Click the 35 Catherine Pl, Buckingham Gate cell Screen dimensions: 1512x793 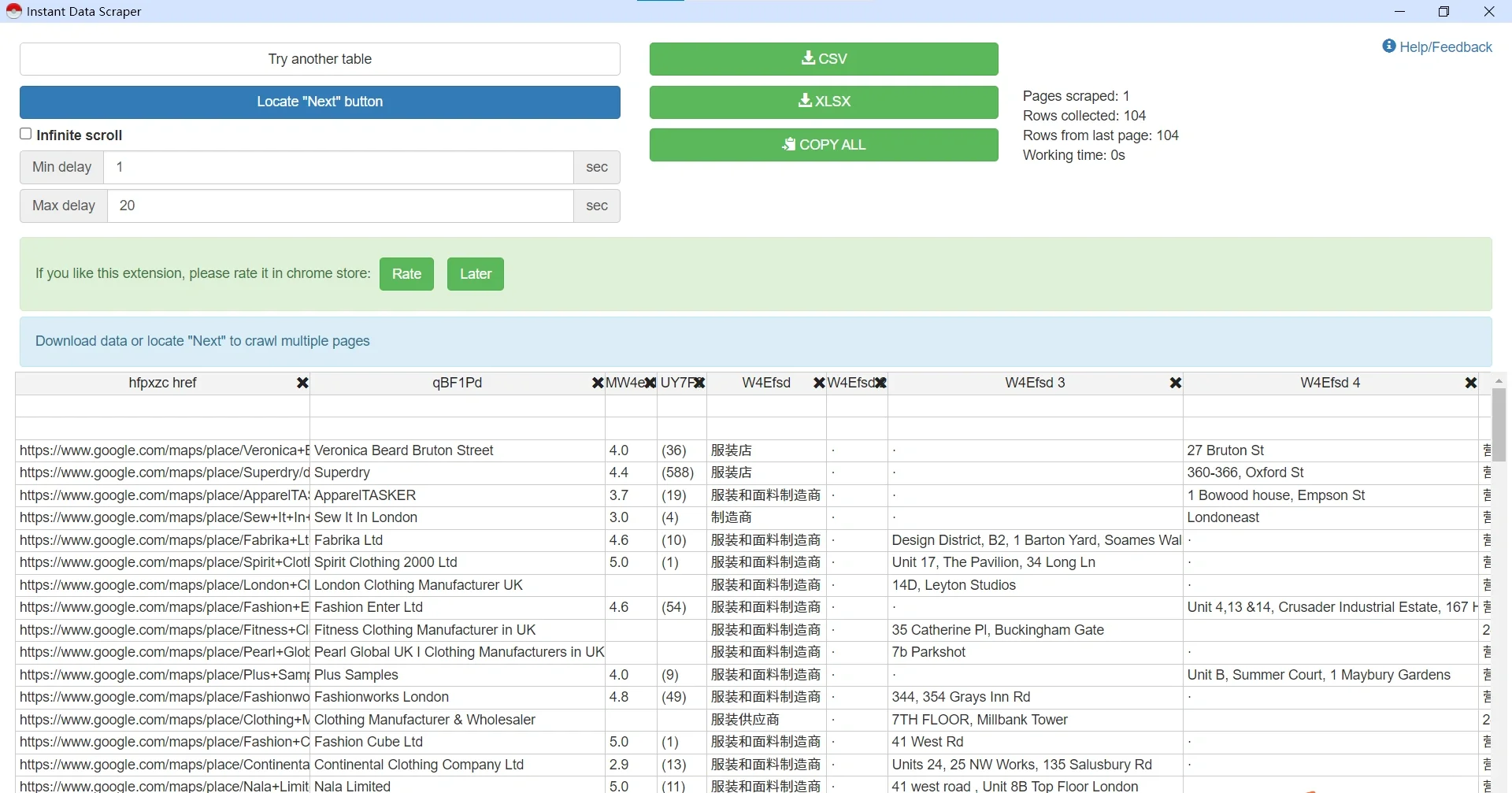[x=1036, y=630]
